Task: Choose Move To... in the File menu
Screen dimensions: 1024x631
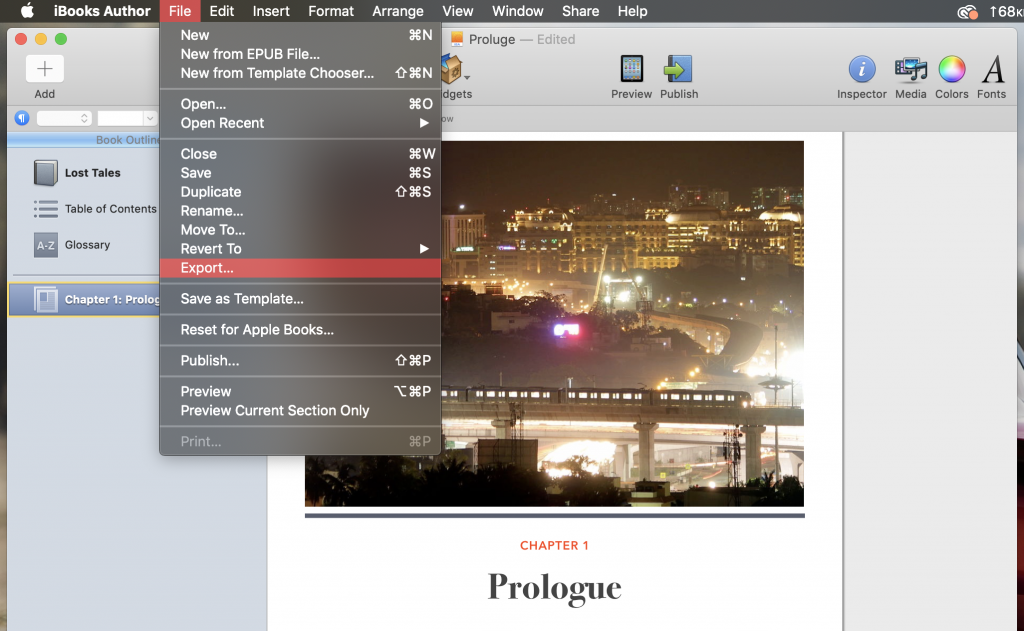Action: (300, 229)
